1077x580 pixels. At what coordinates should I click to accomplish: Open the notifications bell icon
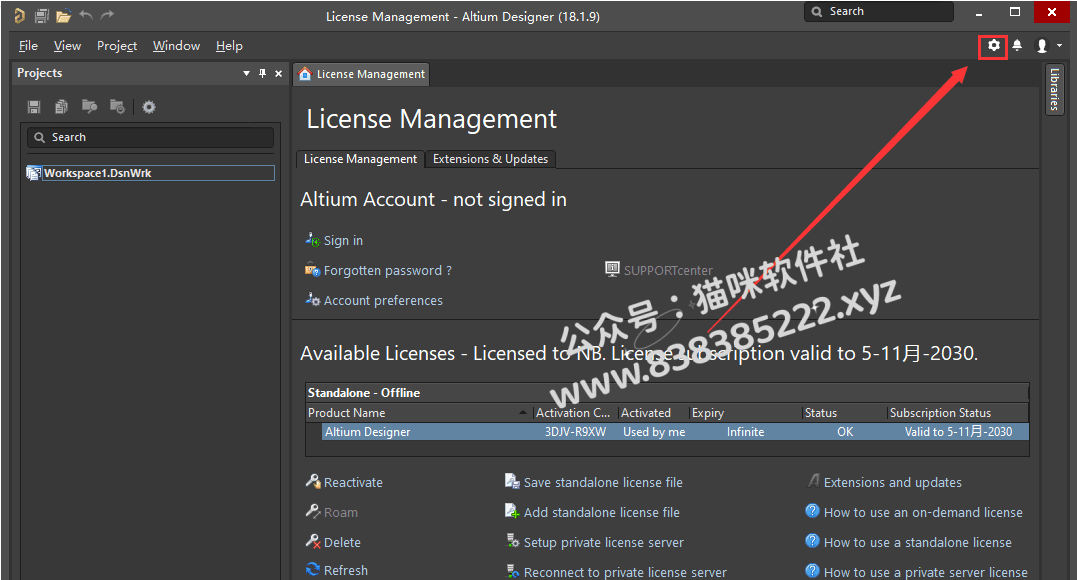tap(1017, 45)
